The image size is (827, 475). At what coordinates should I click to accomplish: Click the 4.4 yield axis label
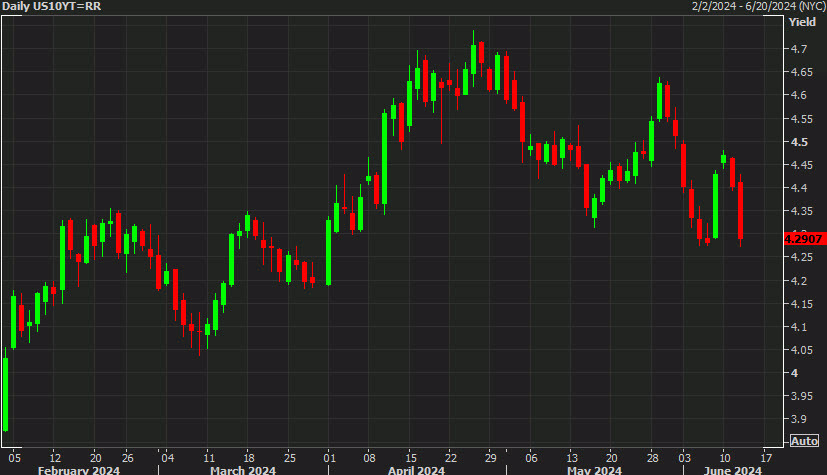pos(799,188)
